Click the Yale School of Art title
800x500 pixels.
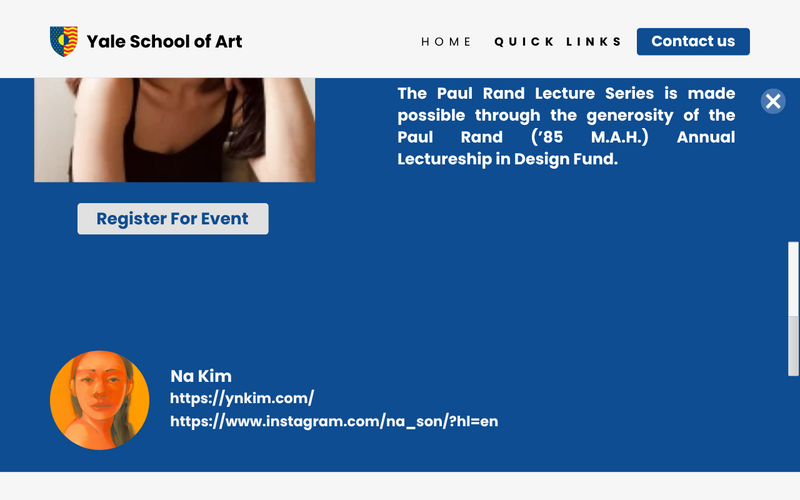(164, 41)
